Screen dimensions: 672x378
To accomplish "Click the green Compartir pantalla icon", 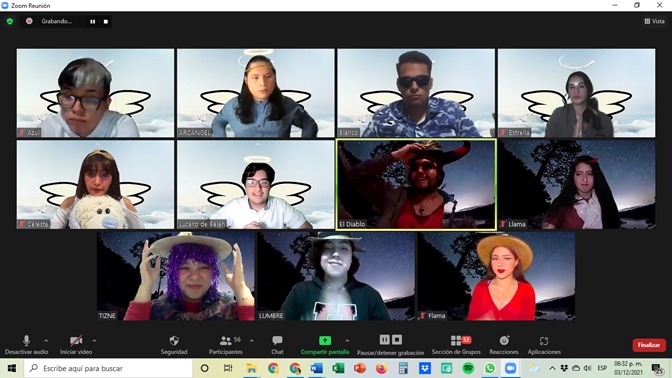I will (325, 341).
